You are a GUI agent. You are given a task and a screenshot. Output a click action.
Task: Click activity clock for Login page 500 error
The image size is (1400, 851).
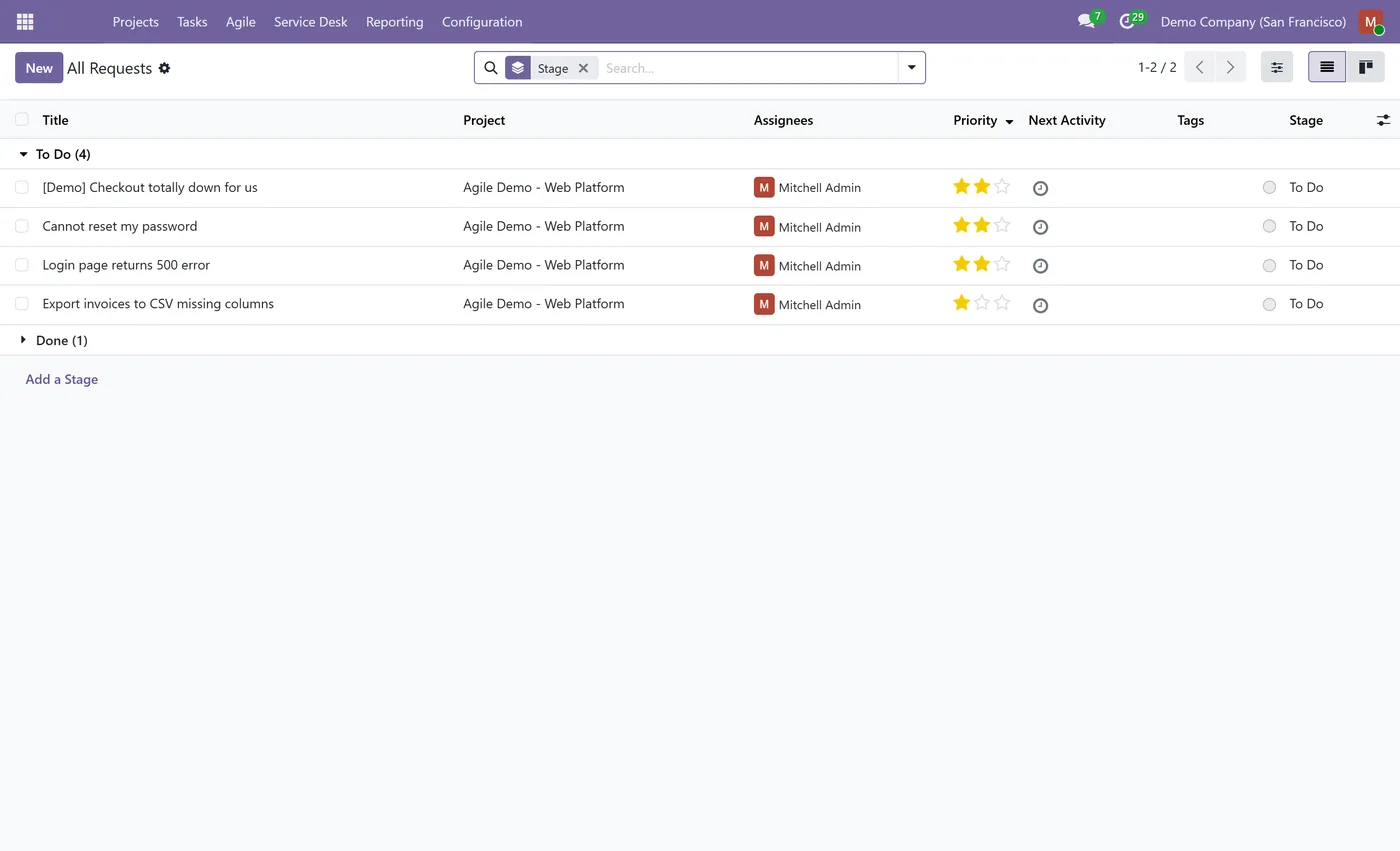(x=1040, y=266)
